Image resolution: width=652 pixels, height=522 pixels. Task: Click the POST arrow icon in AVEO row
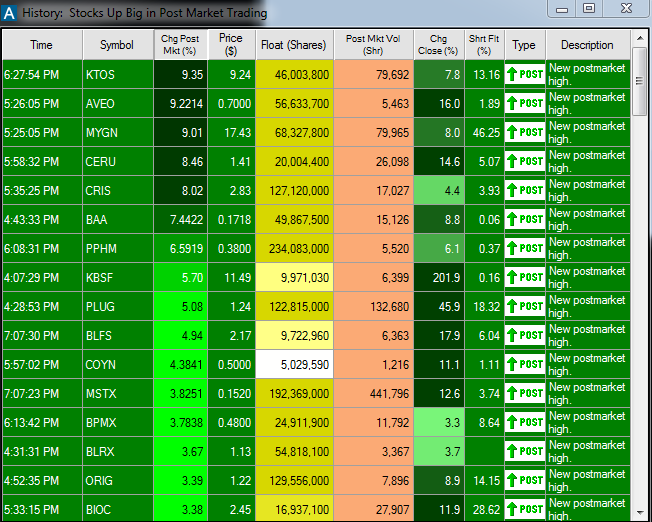coord(525,104)
